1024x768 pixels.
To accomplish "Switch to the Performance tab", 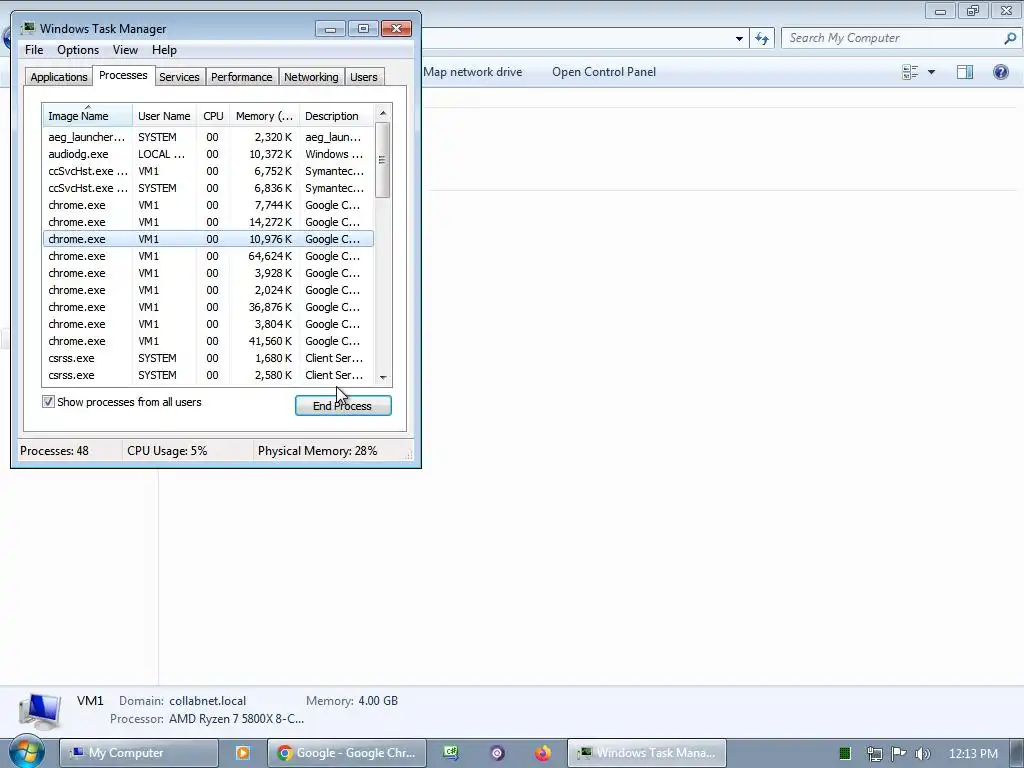I will 241,77.
